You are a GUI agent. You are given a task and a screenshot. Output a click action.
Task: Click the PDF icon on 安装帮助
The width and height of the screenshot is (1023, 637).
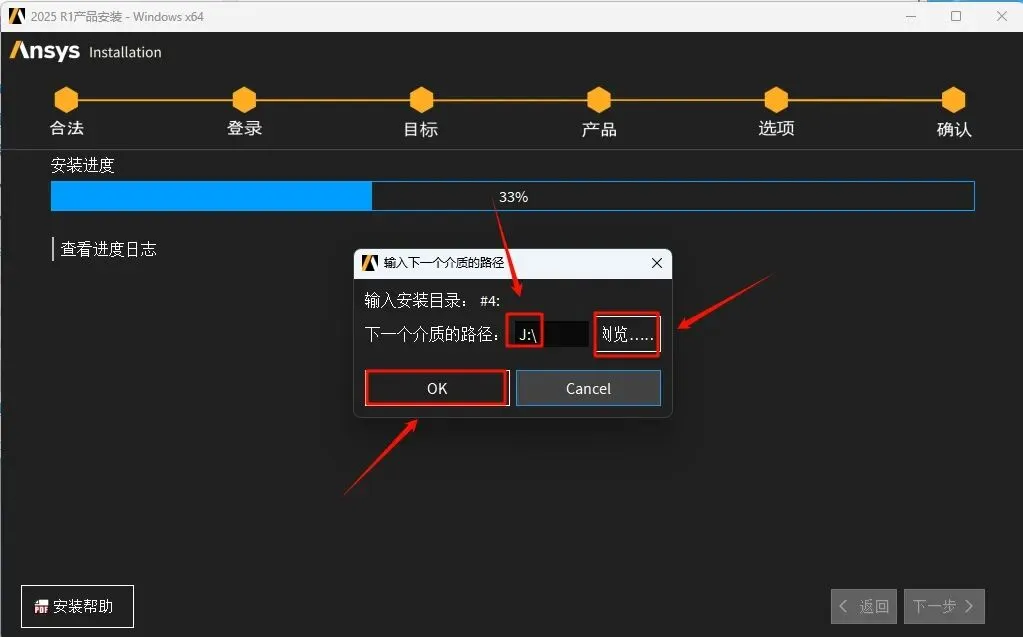tap(41, 607)
